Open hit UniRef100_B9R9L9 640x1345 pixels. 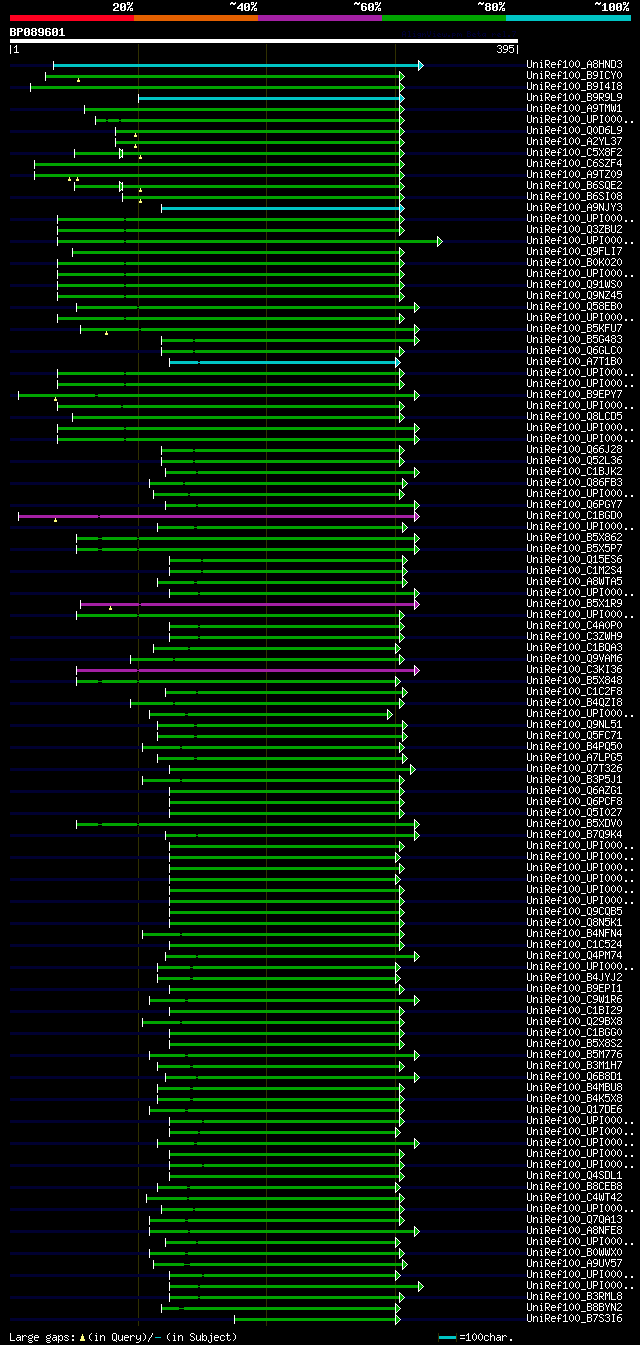point(574,98)
